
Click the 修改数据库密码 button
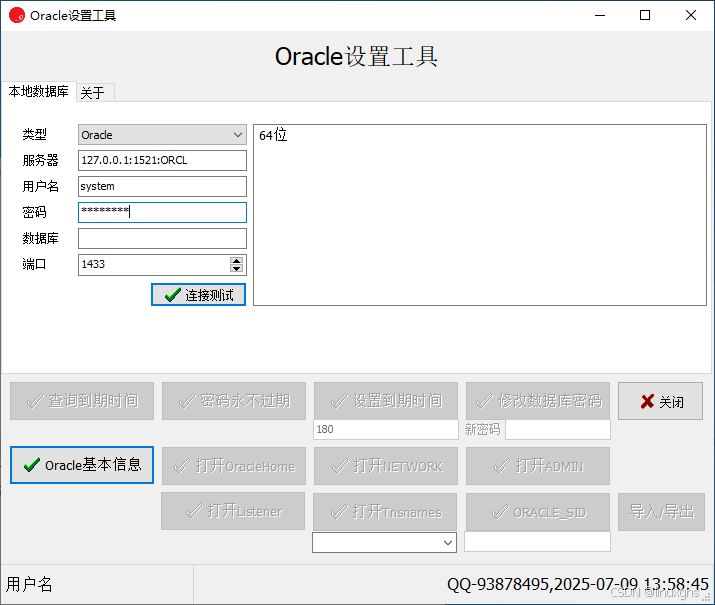coord(538,401)
